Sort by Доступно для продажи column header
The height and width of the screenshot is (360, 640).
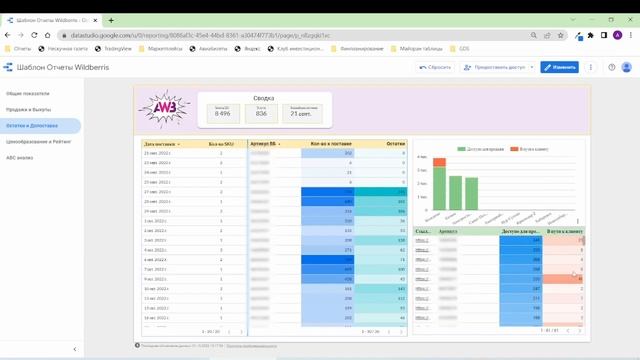tap(520, 231)
